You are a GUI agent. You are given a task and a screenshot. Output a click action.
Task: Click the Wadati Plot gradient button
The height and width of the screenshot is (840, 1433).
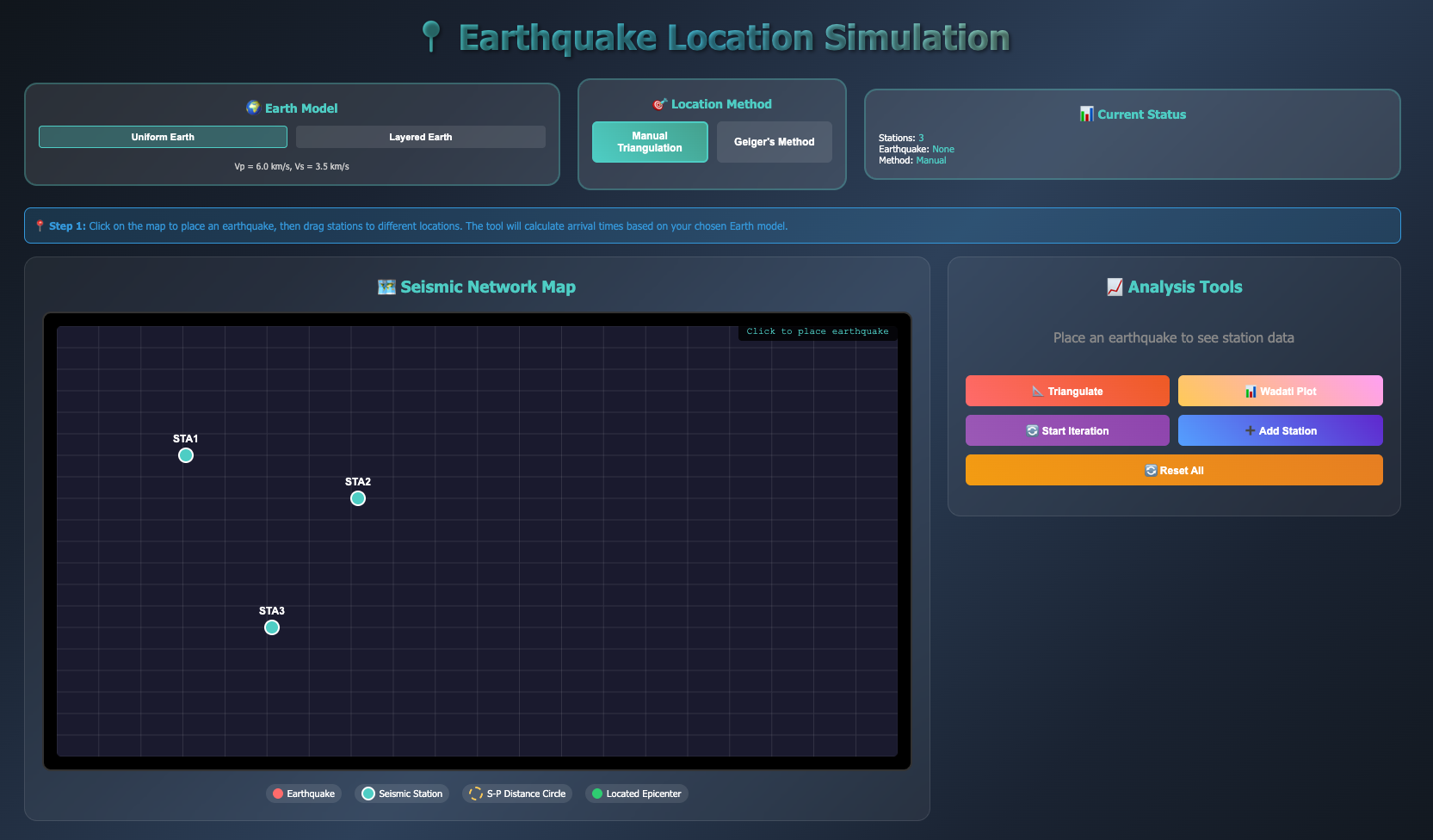[1280, 391]
